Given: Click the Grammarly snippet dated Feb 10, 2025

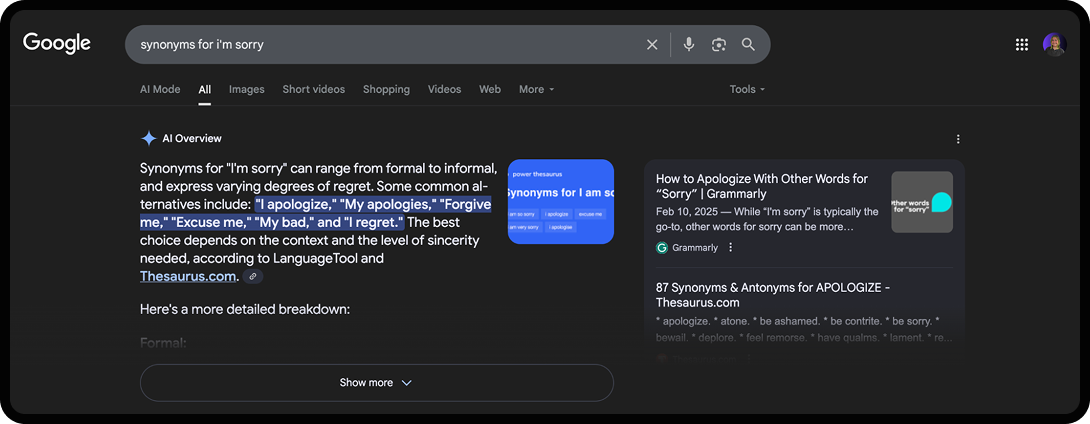Looking at the screenshot, I should coord(767,219).
